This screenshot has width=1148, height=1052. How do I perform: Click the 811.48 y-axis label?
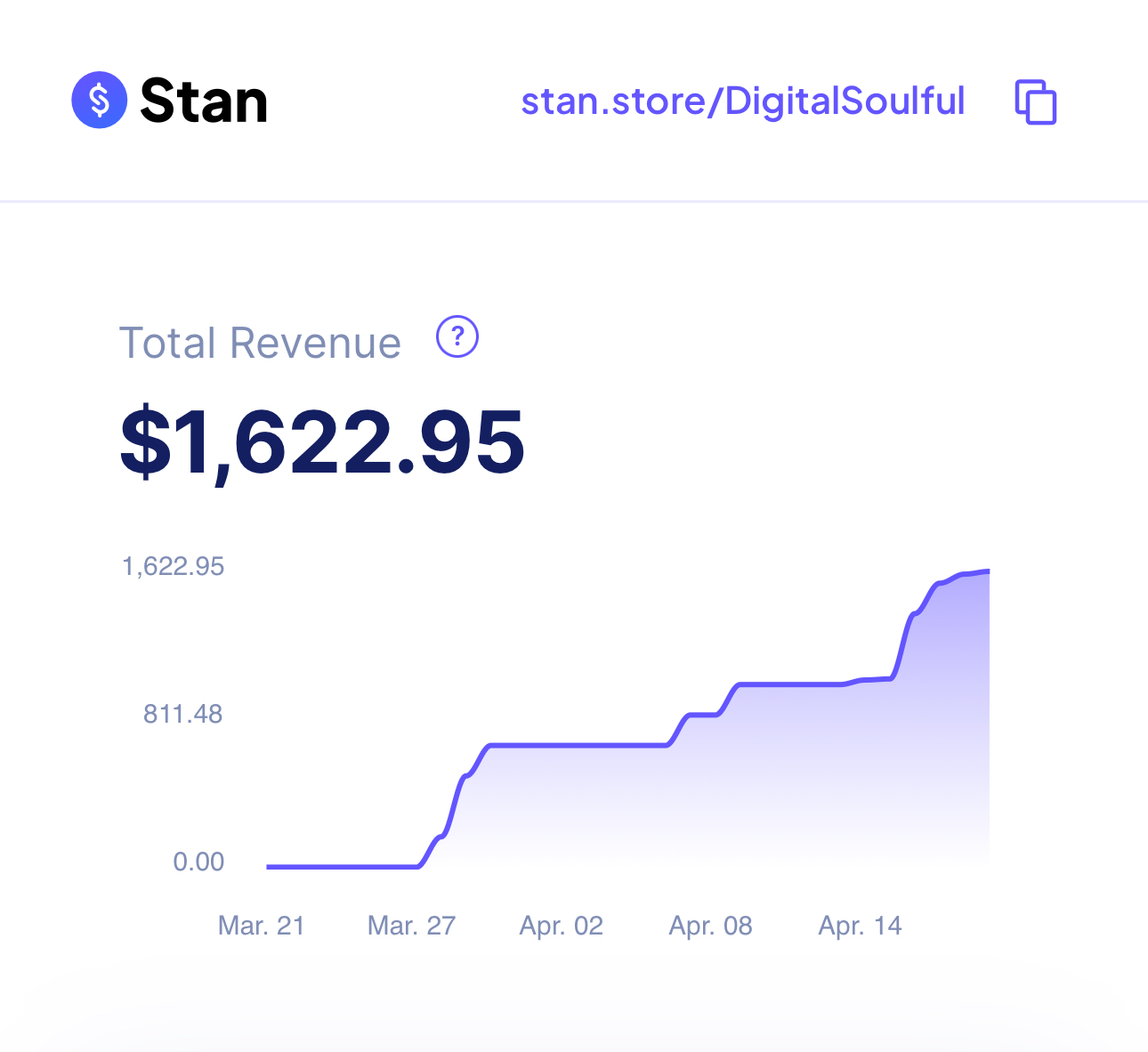(183, 714)
